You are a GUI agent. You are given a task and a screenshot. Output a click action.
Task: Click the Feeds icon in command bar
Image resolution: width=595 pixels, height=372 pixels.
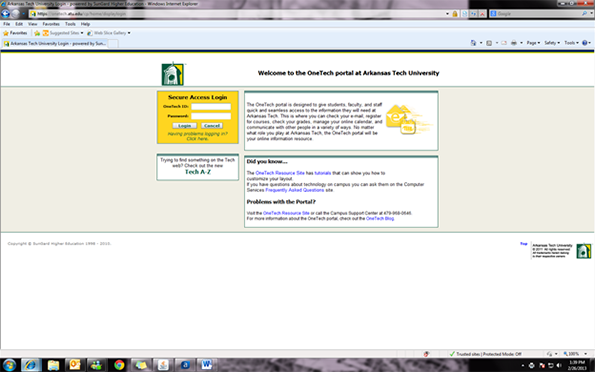tap(489, 43)
